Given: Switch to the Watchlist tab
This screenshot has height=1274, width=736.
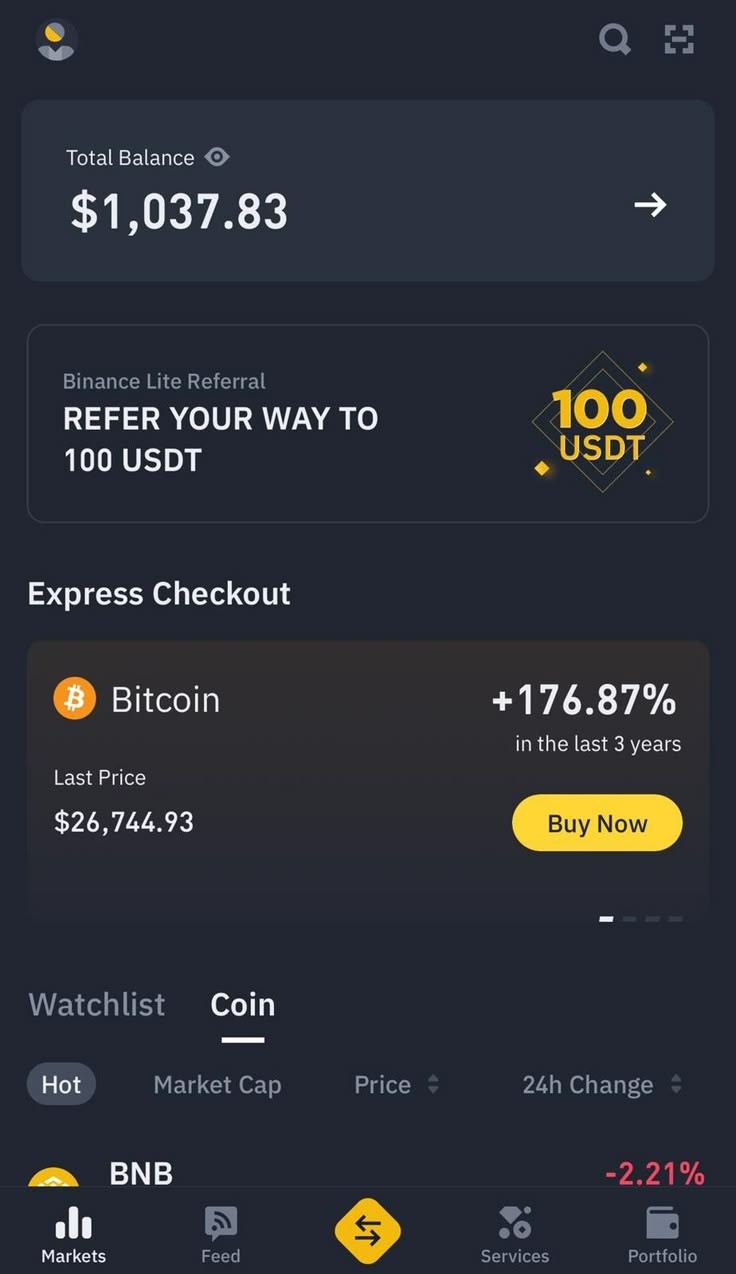Looking at the screenshot, I should click(x=97, y=1004).
